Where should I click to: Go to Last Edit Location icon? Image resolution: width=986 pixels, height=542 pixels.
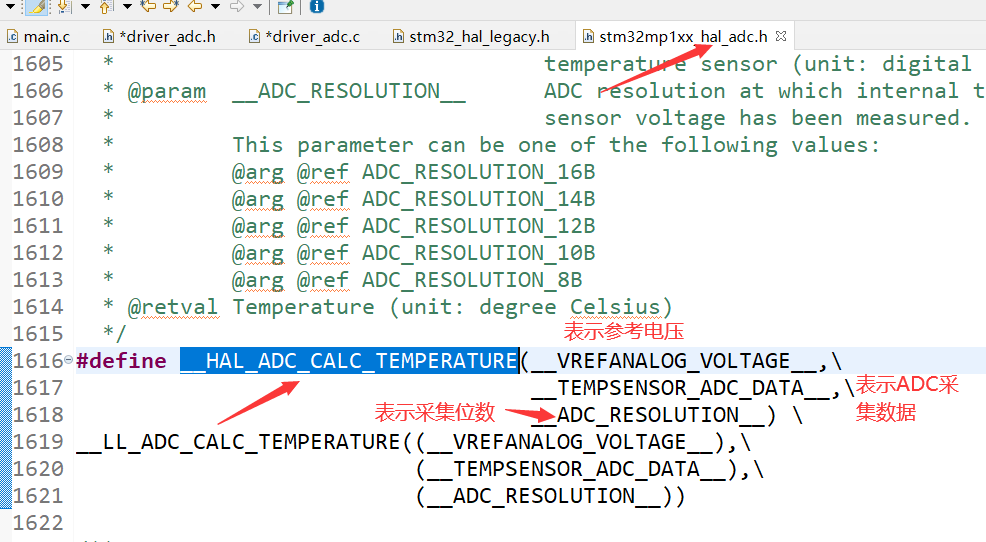coord(148,7)
